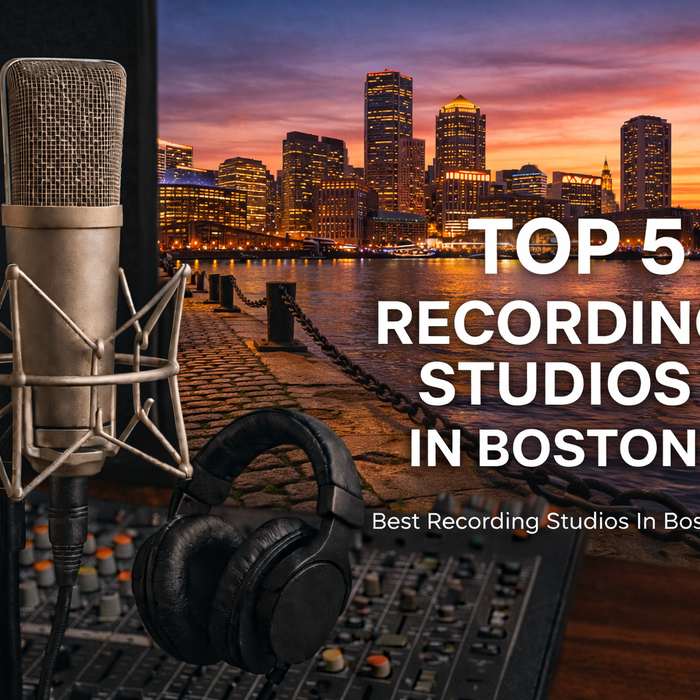Click the 'TOP 5' headline text
The image size is (700, 700).
tap(576, 246)
